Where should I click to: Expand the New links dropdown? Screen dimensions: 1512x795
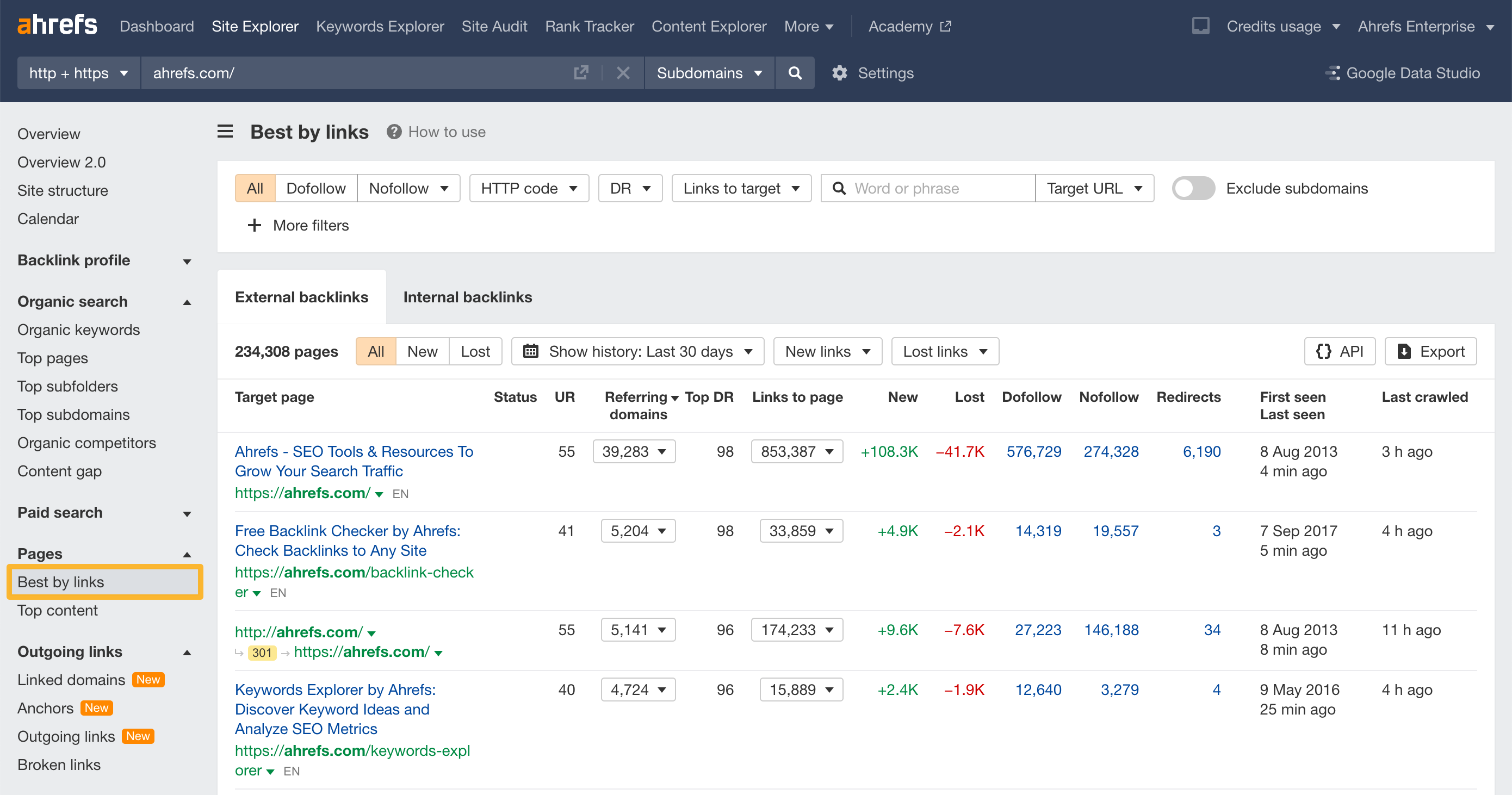826,351
